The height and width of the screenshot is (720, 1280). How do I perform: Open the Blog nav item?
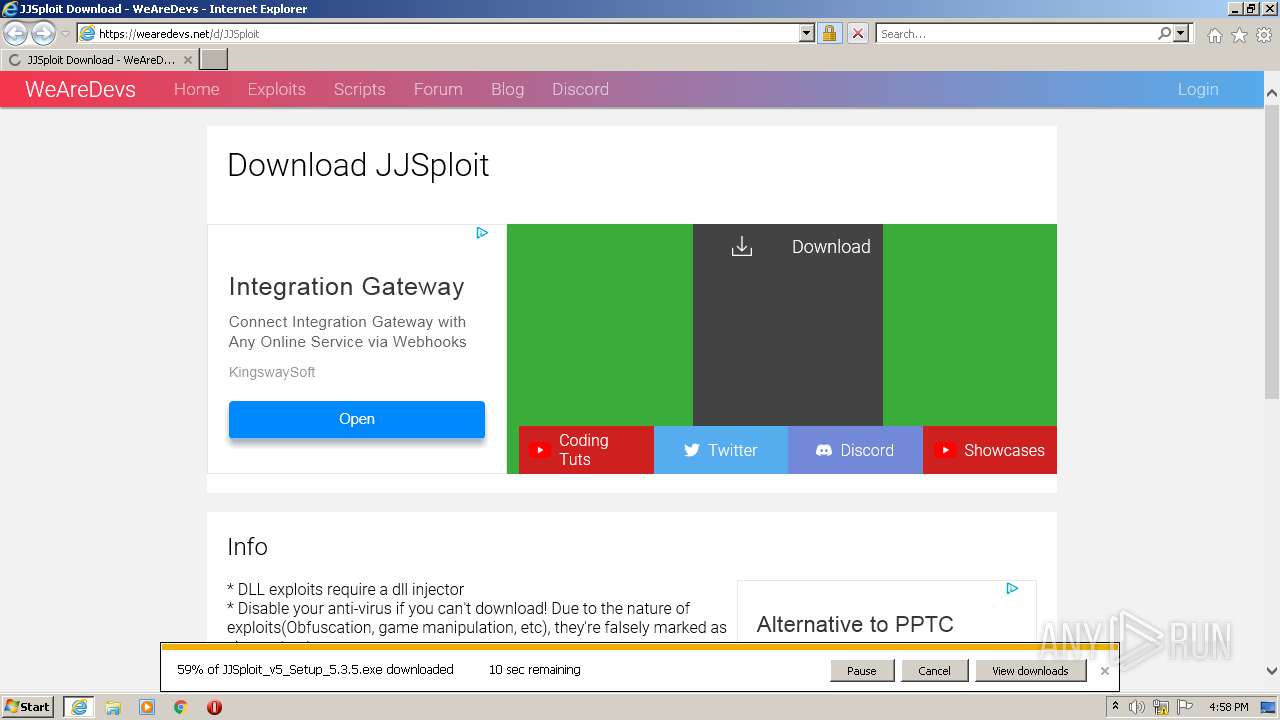(x=507, y=89)
